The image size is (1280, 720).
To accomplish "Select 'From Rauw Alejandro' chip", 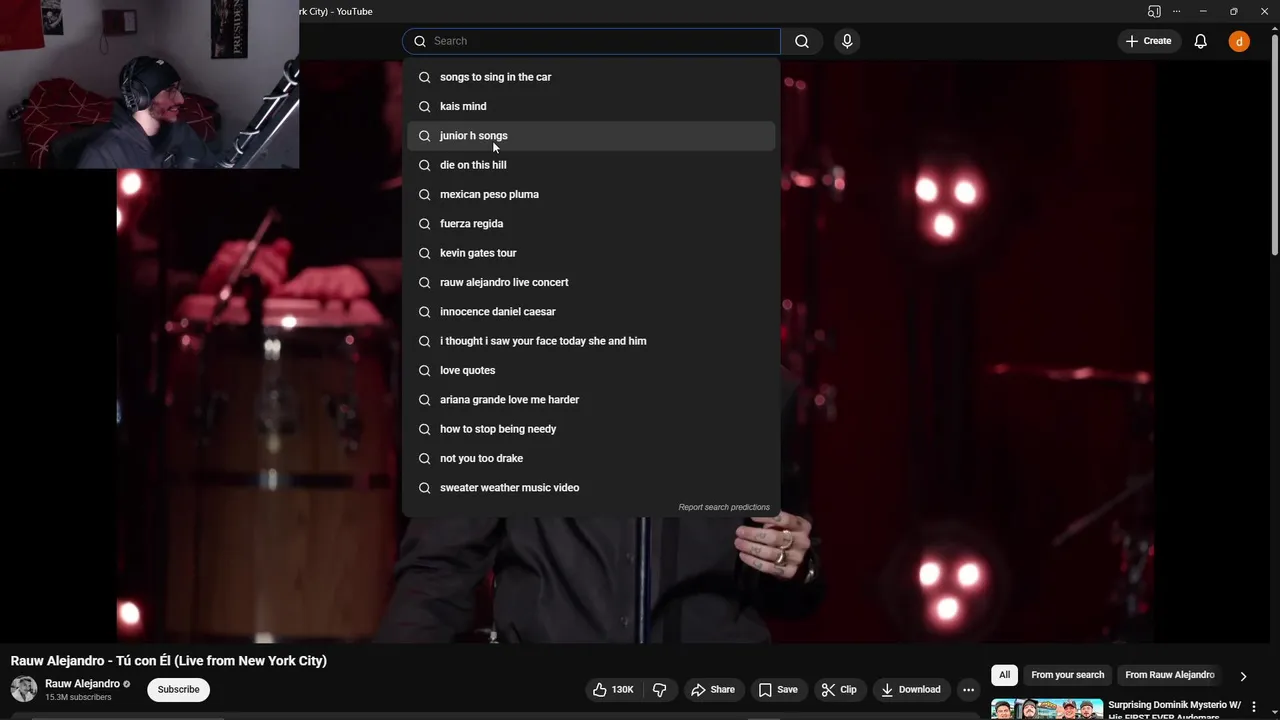I will [x=1169, y=675].
